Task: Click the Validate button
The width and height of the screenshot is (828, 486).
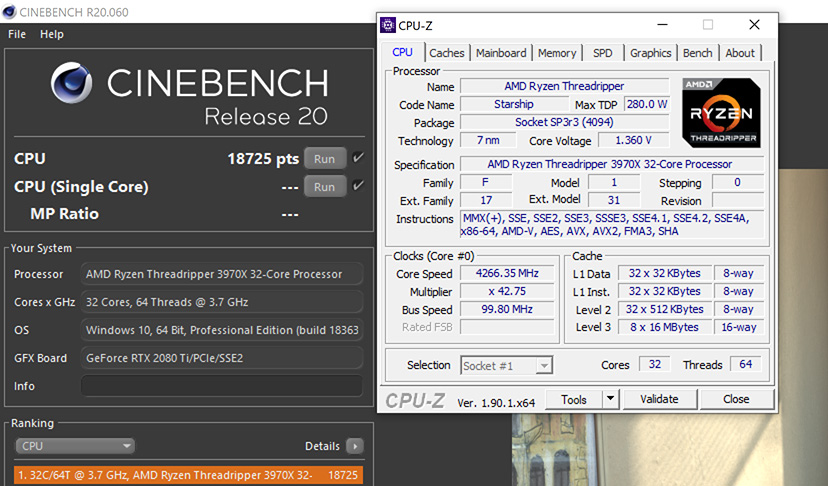Action: (660, 399)
